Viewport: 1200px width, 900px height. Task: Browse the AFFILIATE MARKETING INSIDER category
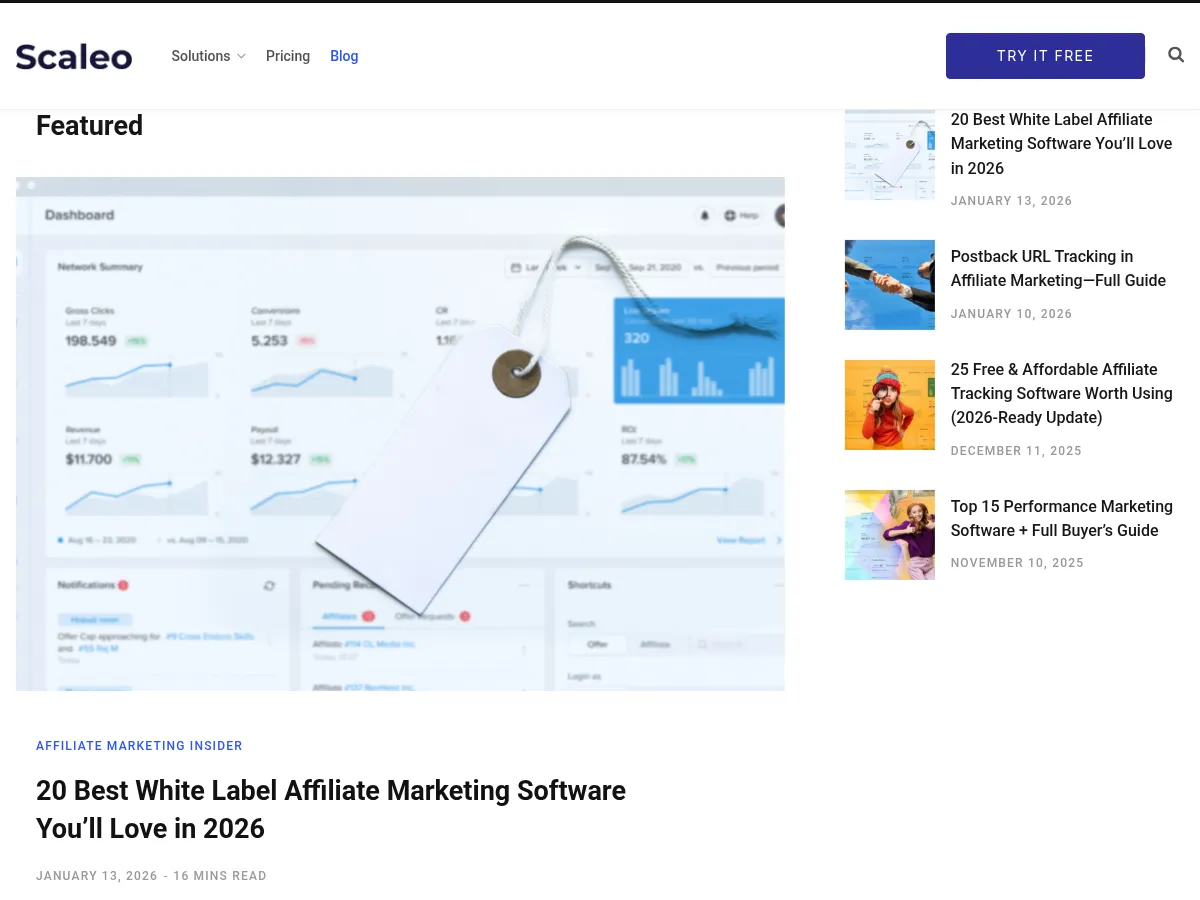coord(139,746)
